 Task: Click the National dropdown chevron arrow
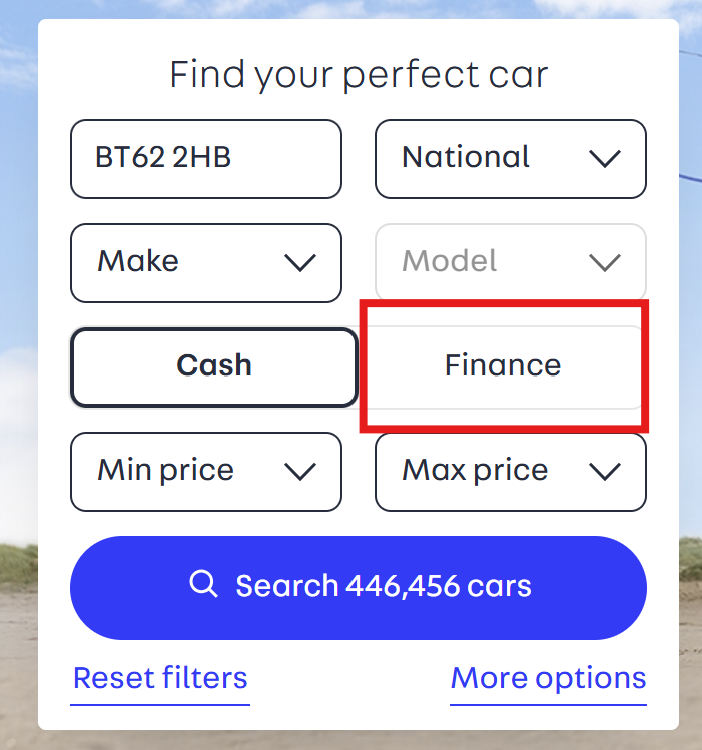click(605, 158)
